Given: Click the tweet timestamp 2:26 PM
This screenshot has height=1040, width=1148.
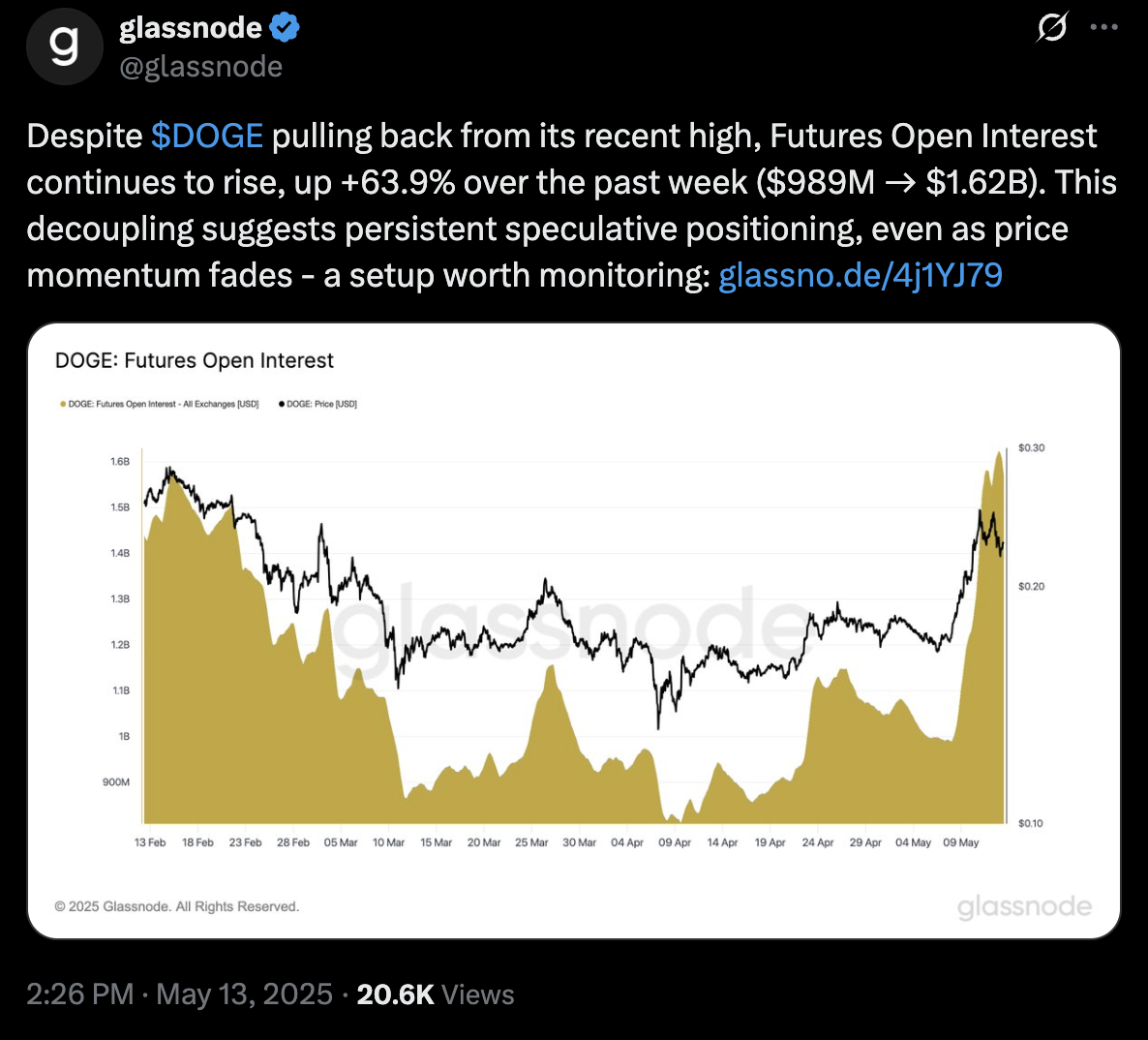Looking at the screenshot, I should pos(80,994).
